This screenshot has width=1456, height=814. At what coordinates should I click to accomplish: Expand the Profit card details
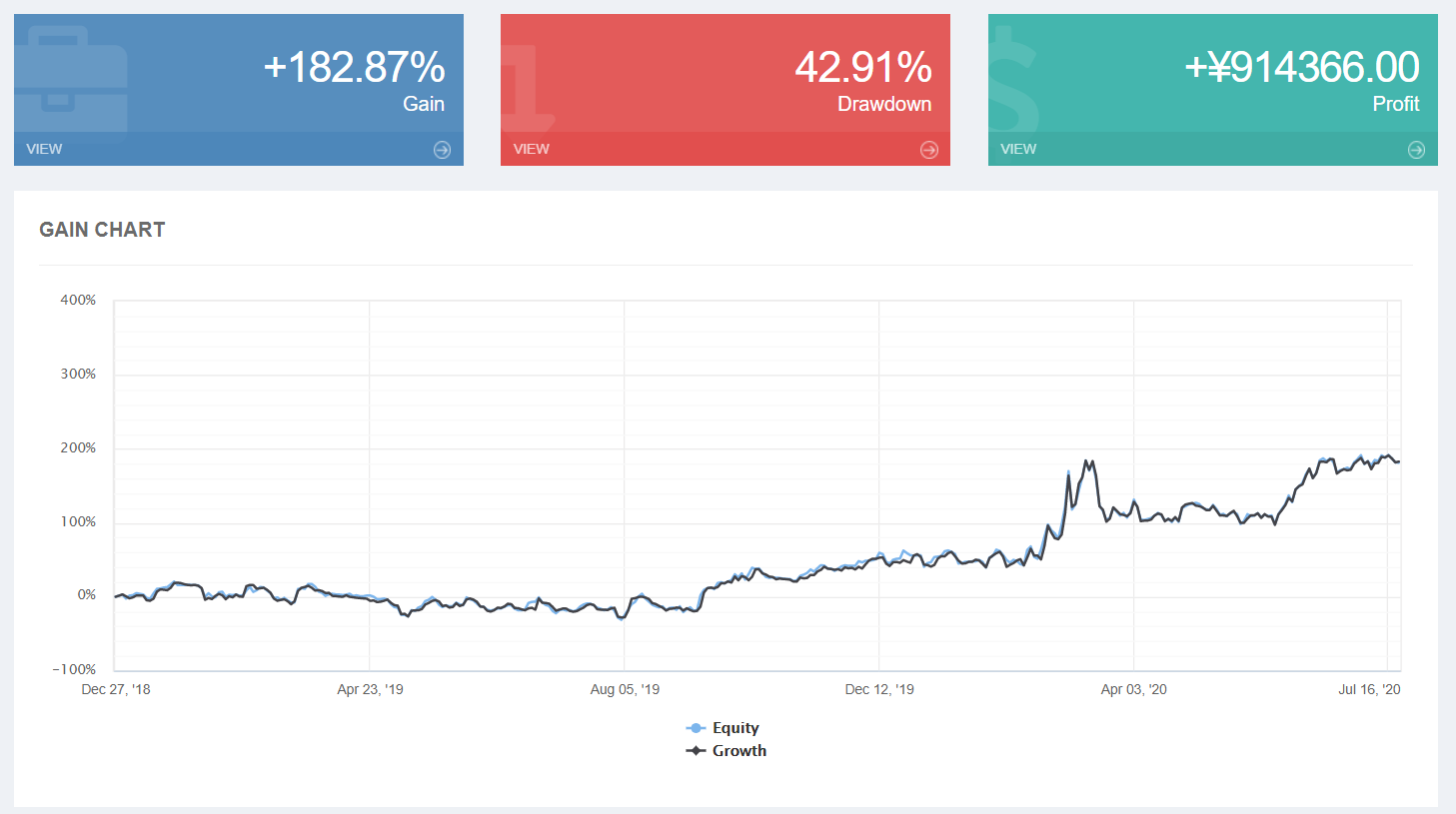pos(1017,149)
